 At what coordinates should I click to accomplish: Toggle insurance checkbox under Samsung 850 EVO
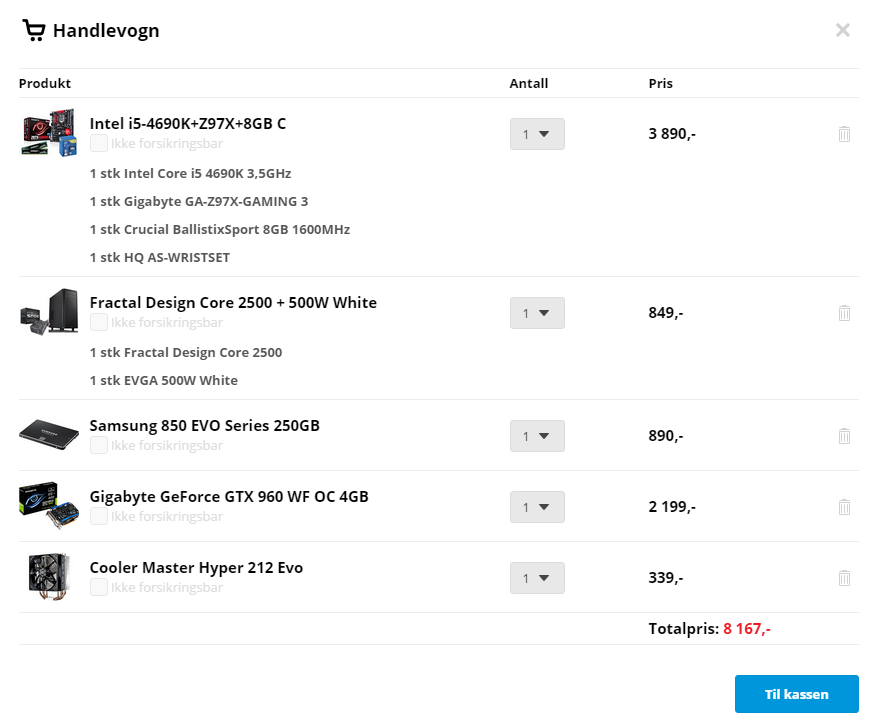click(x=99, y=445)
